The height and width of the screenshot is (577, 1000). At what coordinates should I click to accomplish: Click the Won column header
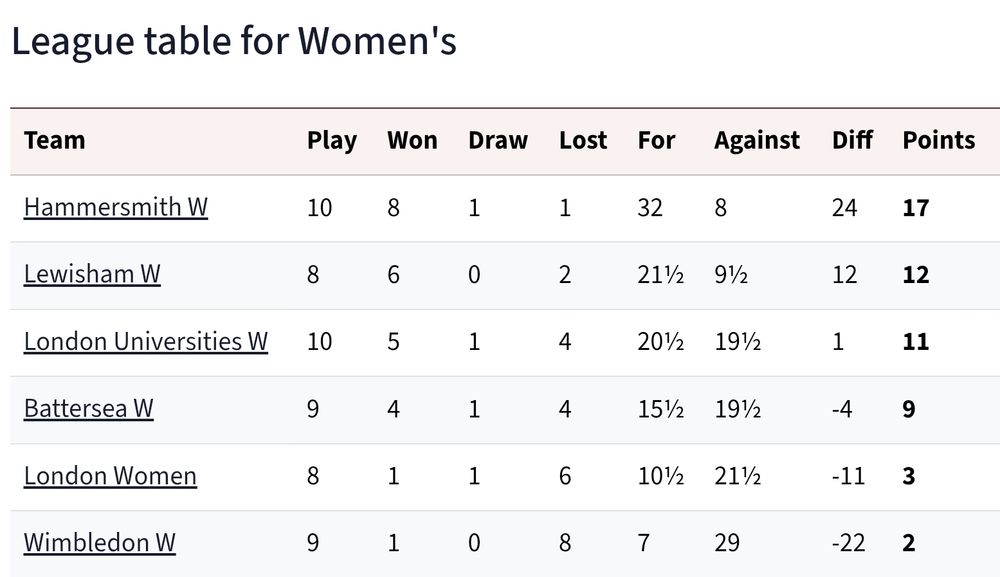click(x=413, y=140)
